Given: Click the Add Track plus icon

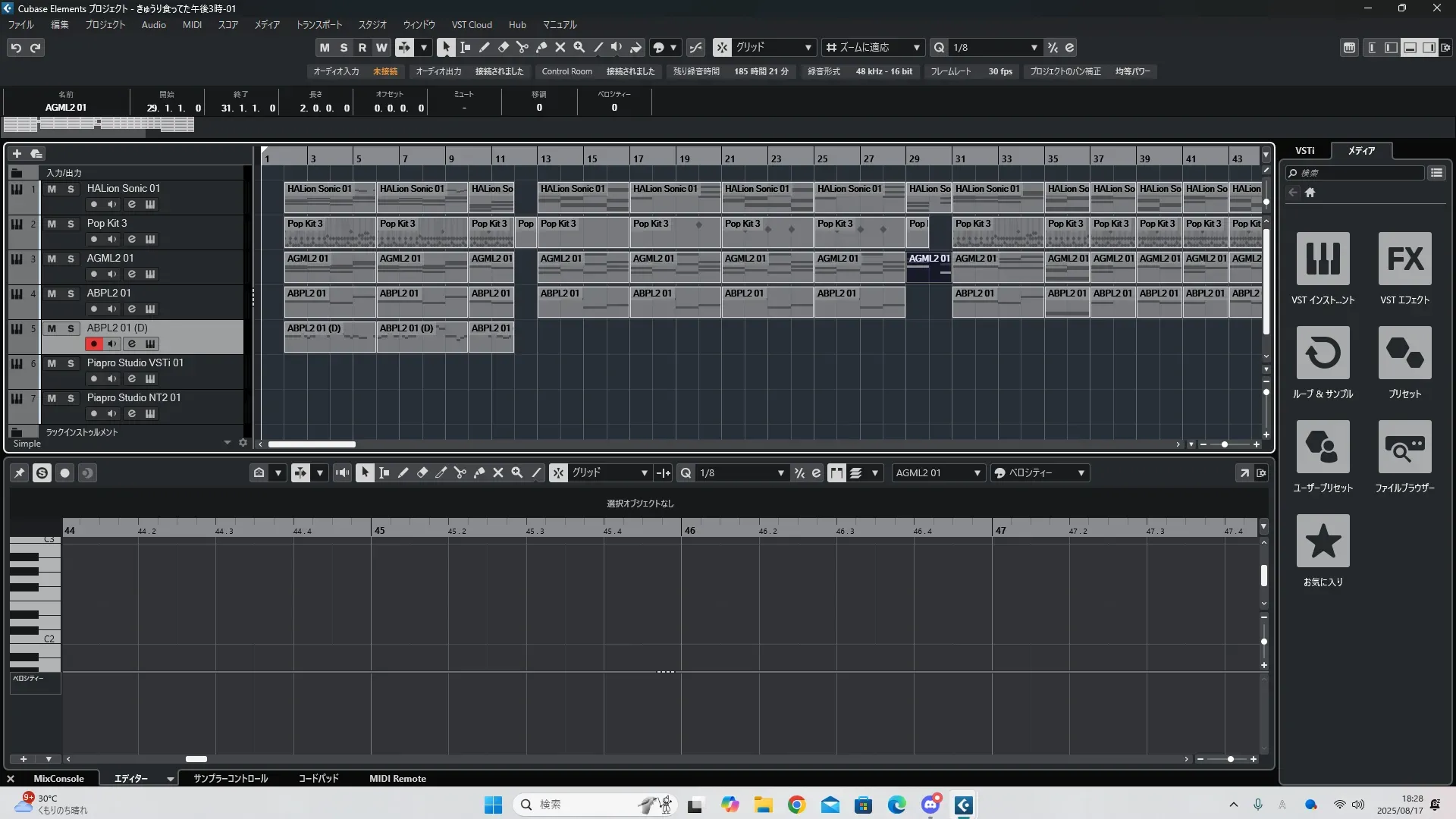Looking at the screenshot, I should pyautogui.click(x=17, y=153).
